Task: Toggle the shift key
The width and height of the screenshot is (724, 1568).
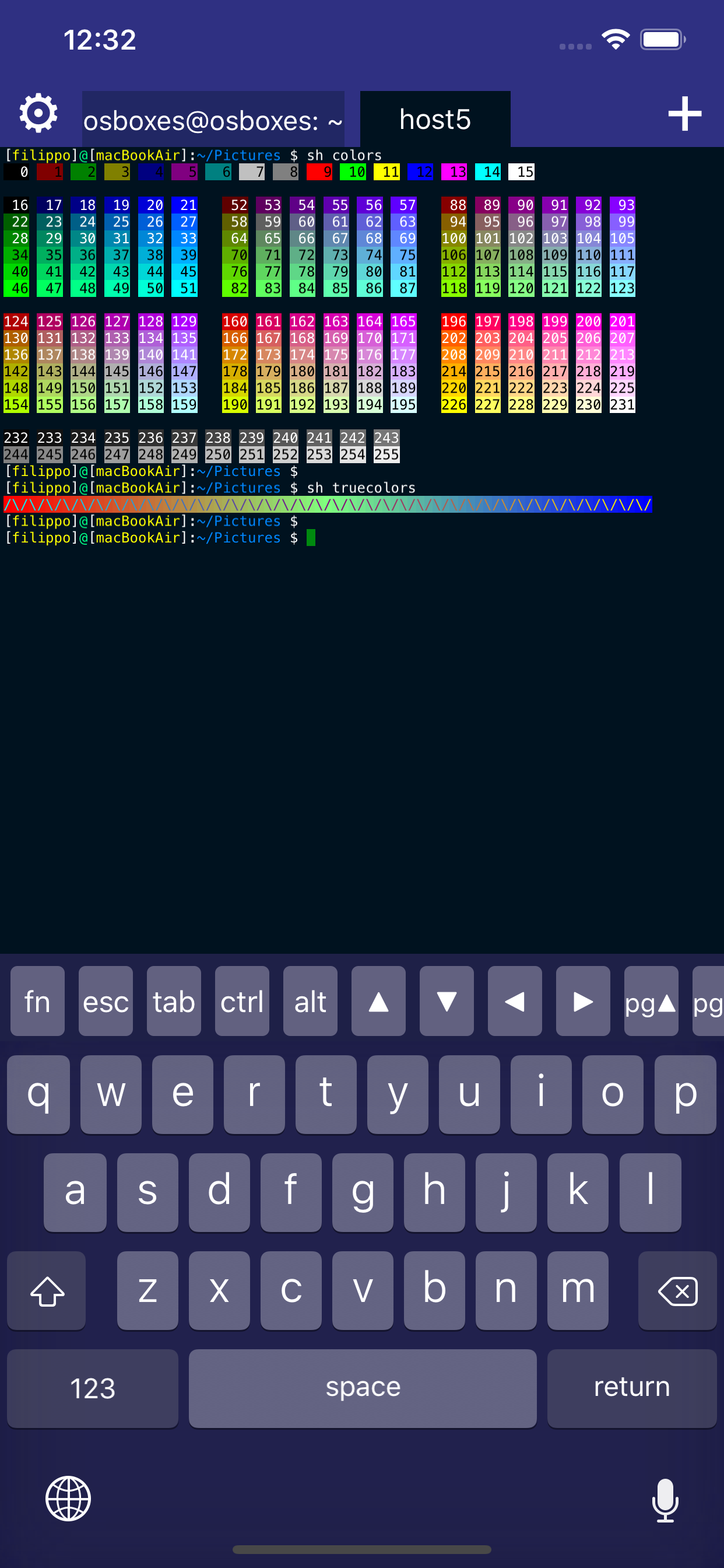Action: pos(46,1290)
